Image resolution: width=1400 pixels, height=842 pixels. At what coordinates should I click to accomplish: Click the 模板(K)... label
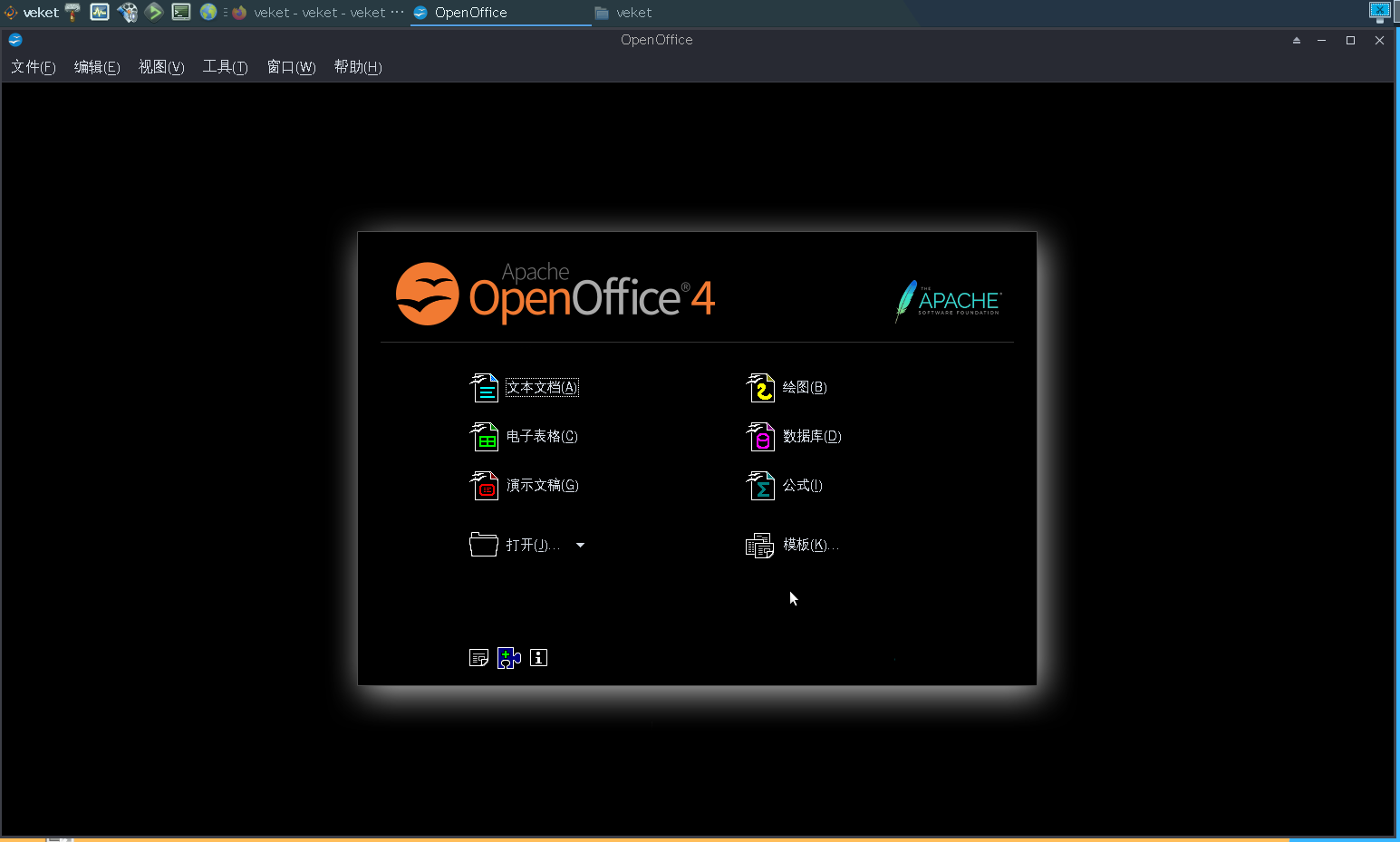811,545
